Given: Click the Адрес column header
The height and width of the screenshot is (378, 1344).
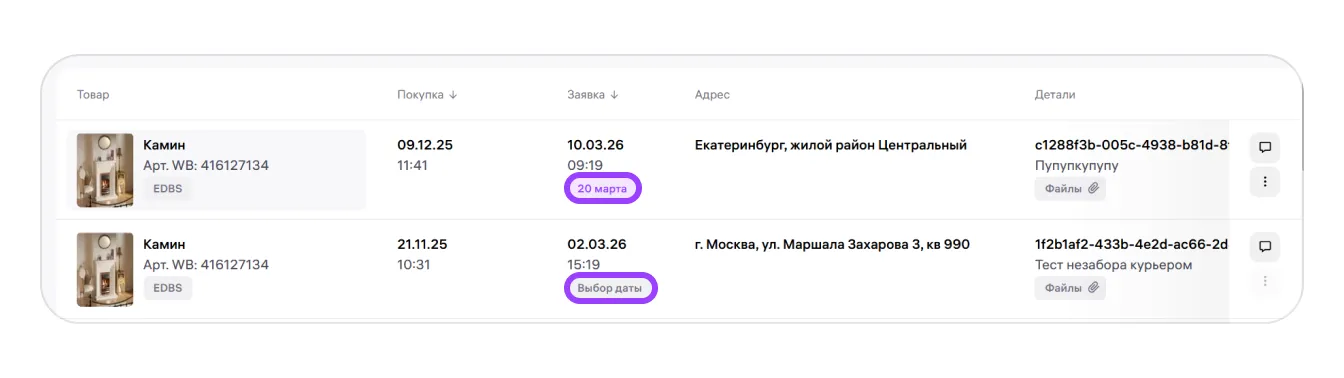Looking at the screenshot, I should click(x=712, y=95).
